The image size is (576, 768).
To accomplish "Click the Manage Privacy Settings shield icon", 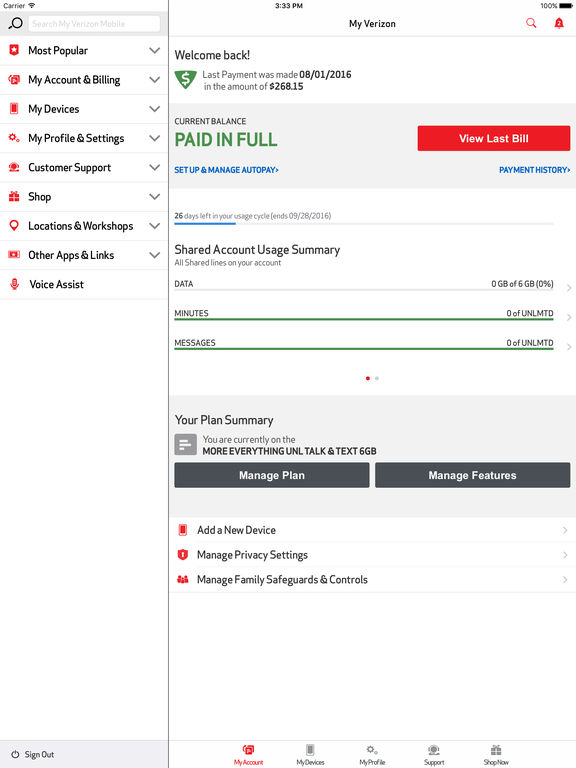I will (183, 554).
